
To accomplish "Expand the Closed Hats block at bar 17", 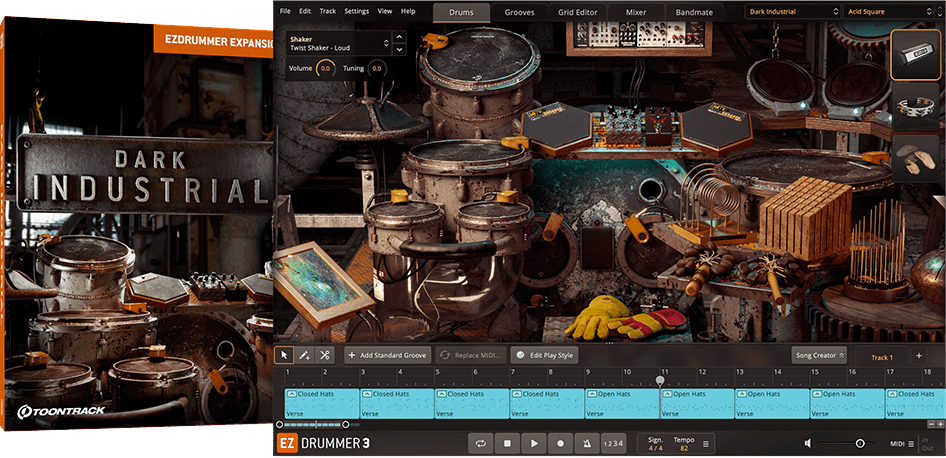I will click(892, 394).
